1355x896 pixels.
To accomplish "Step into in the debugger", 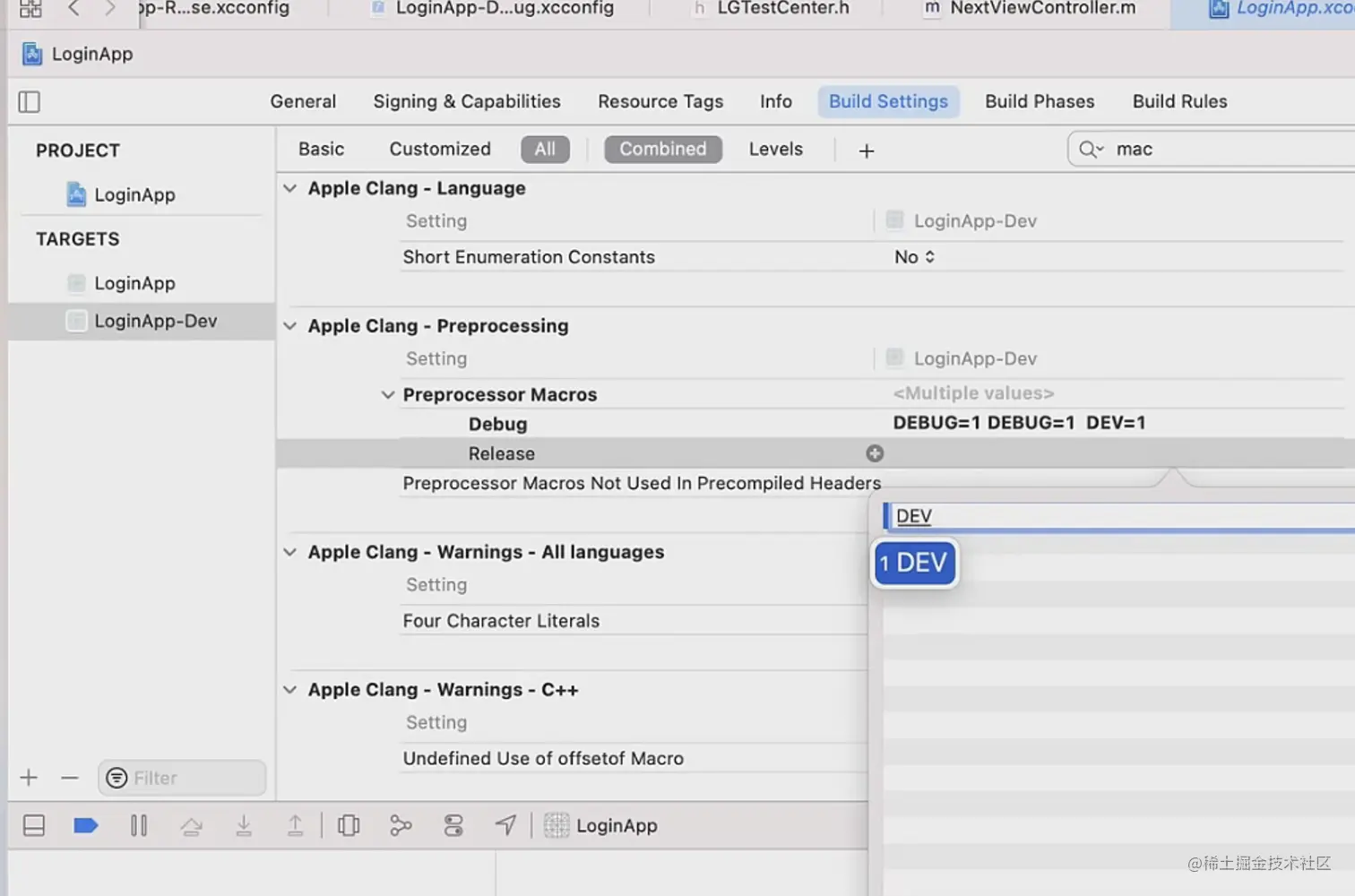I will coord(244,825).
